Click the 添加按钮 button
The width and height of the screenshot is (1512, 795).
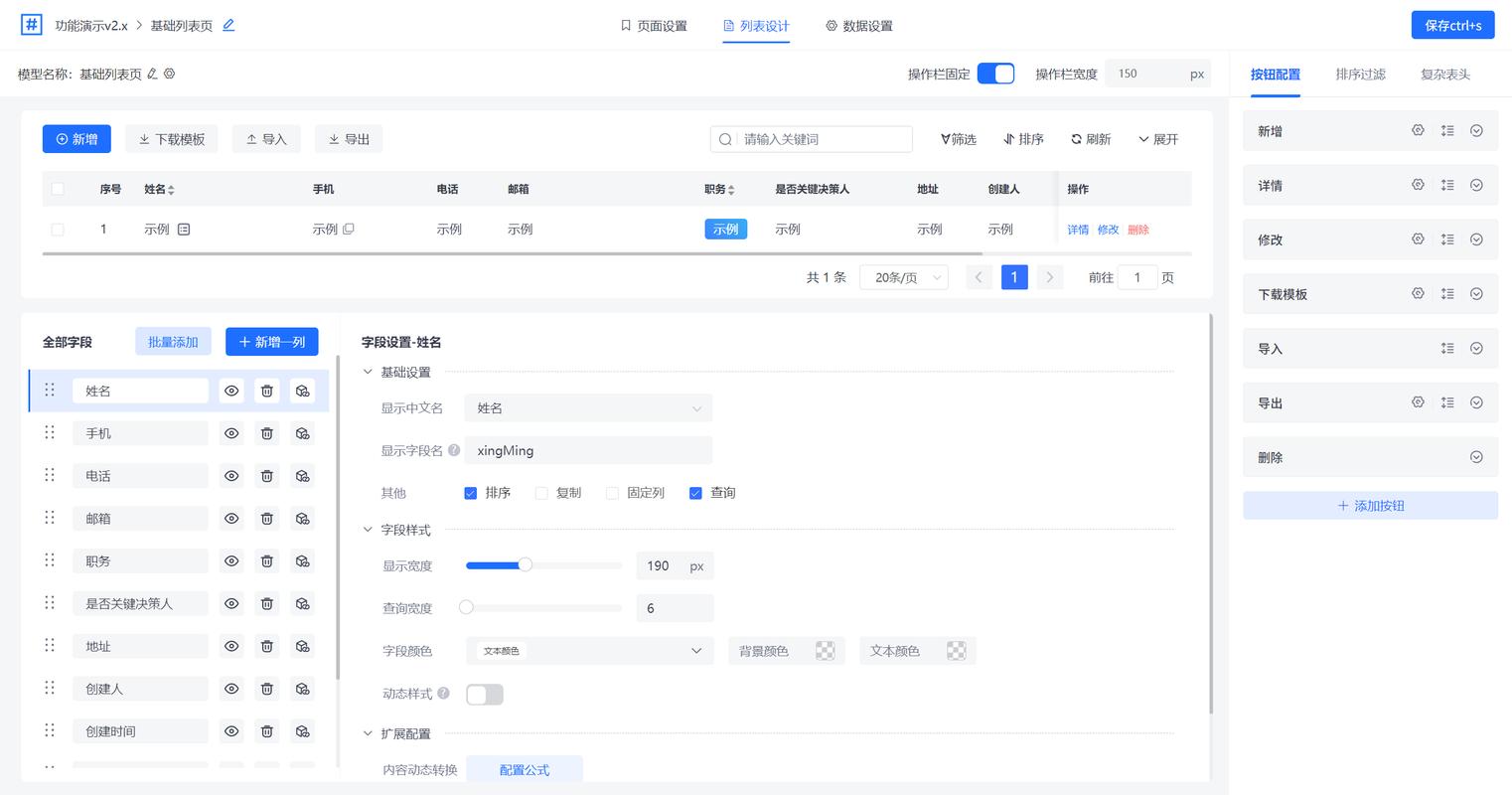[x=1370, y=506]
